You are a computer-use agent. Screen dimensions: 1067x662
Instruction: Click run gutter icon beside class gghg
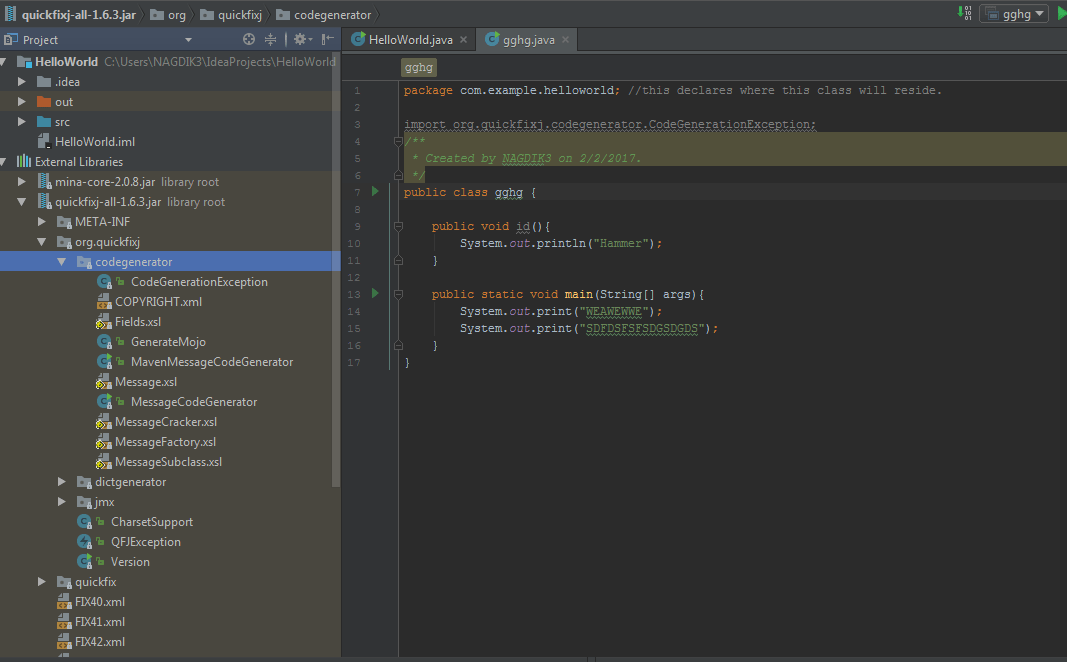click(375, 192)
